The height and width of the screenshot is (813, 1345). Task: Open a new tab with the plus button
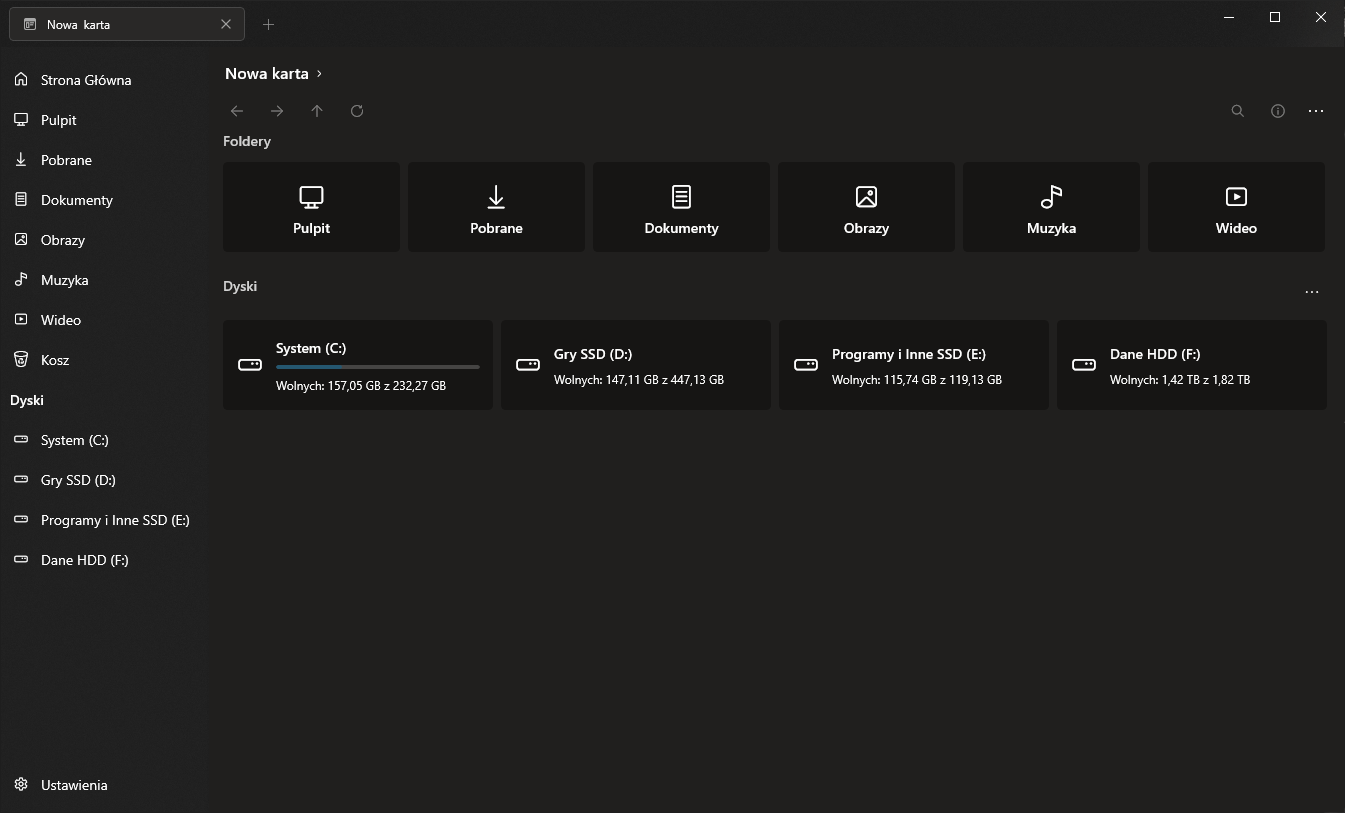pos(268,23)
